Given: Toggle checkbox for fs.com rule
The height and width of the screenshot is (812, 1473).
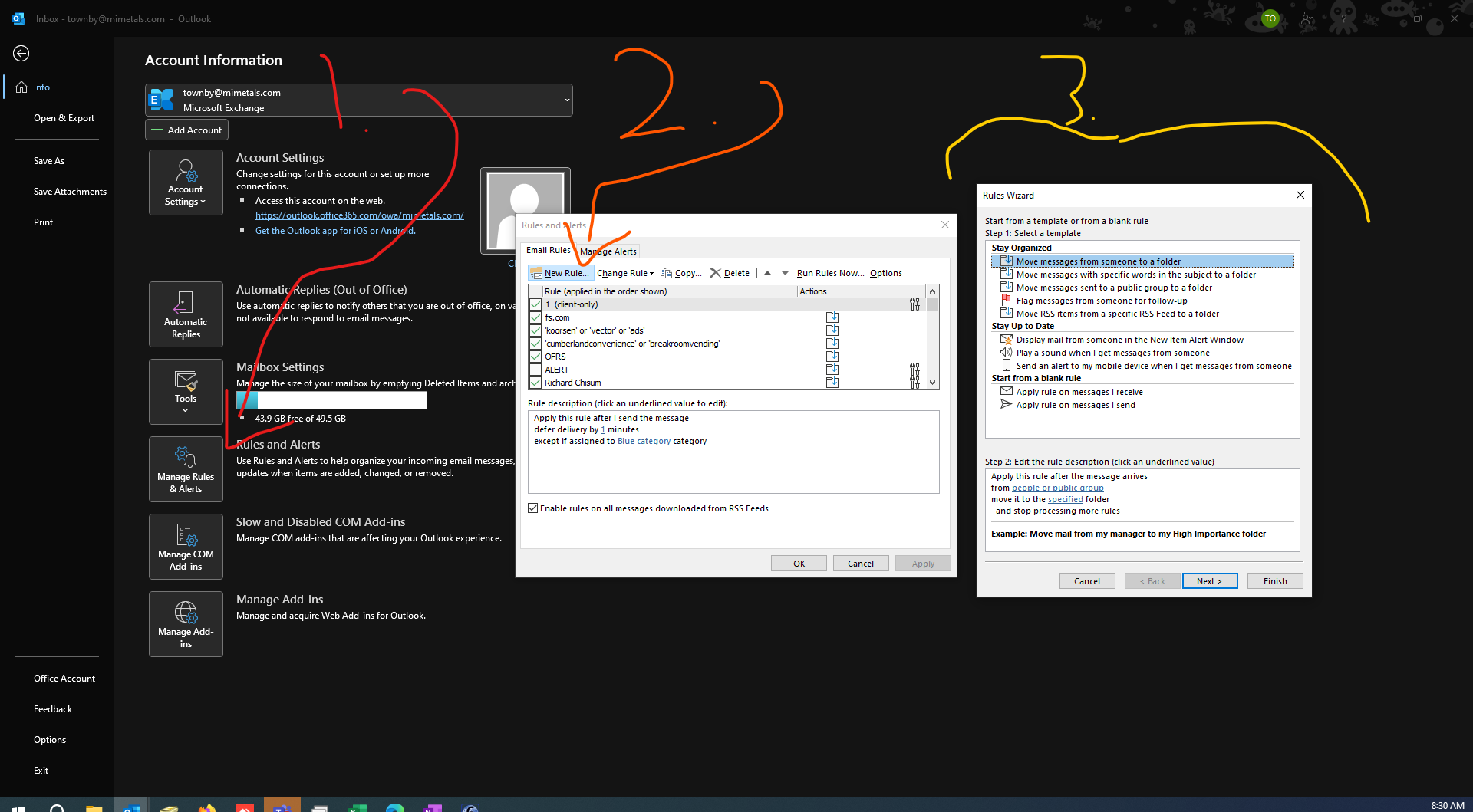Looking at the screenshot, I should point(535,317).
